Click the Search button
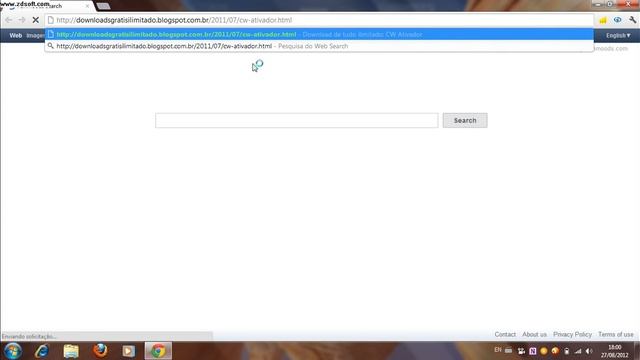640x360 pixels. [465, 120]
